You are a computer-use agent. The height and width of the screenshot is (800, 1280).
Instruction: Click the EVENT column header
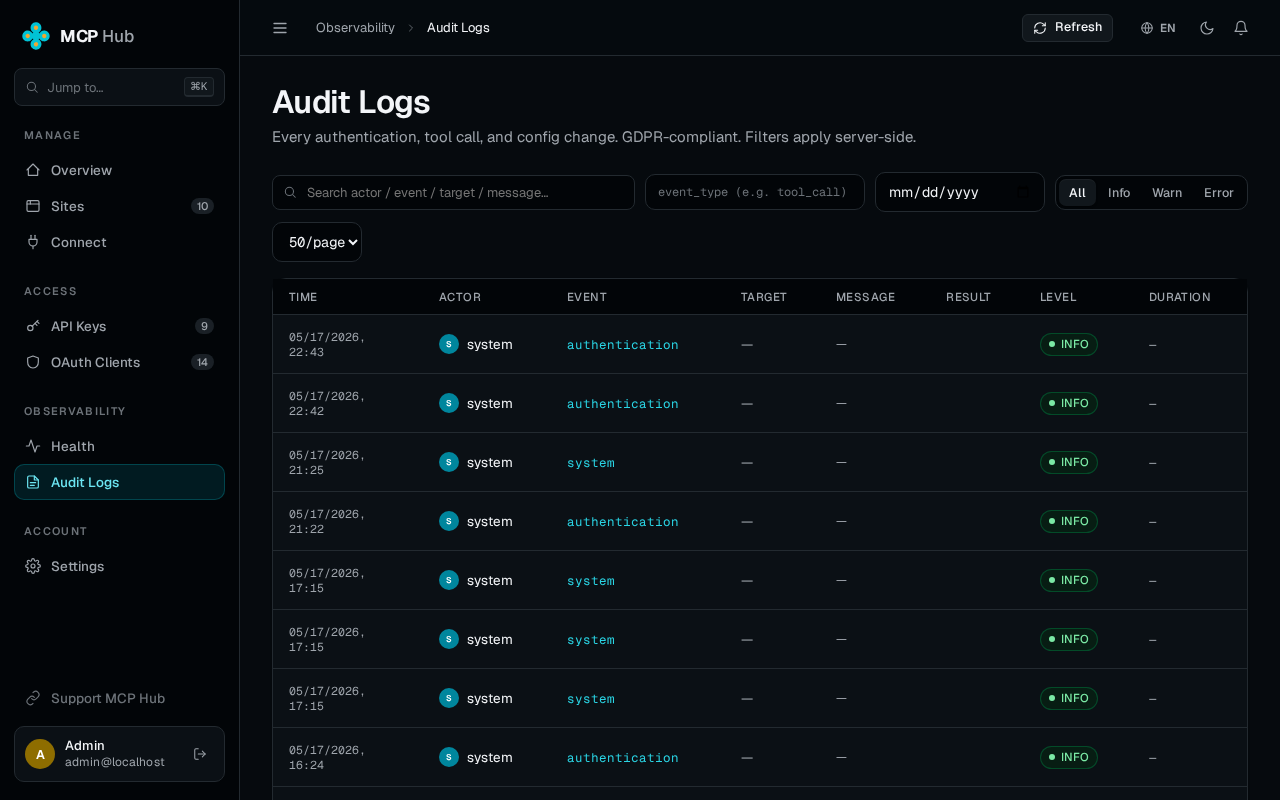(587, 297)
